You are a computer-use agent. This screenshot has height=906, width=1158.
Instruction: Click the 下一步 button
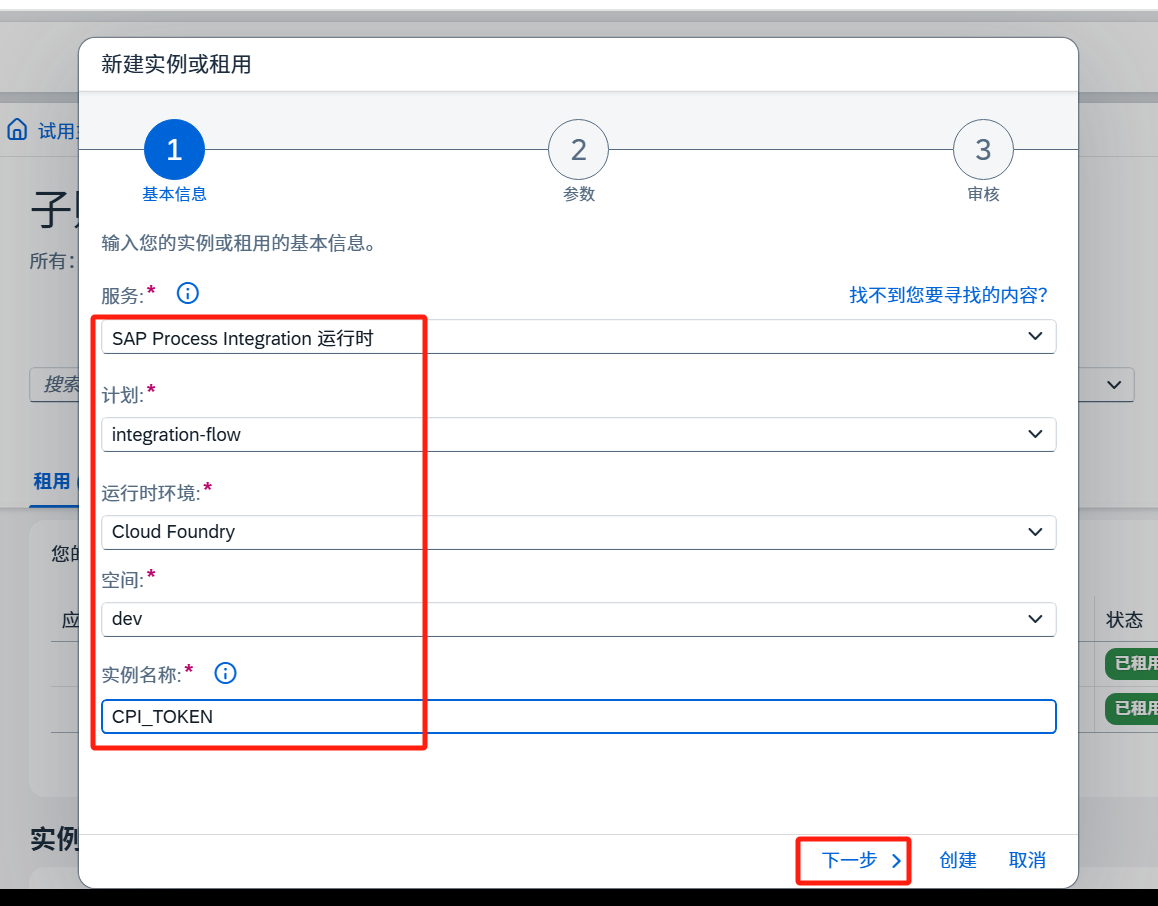tap(860, 860)
